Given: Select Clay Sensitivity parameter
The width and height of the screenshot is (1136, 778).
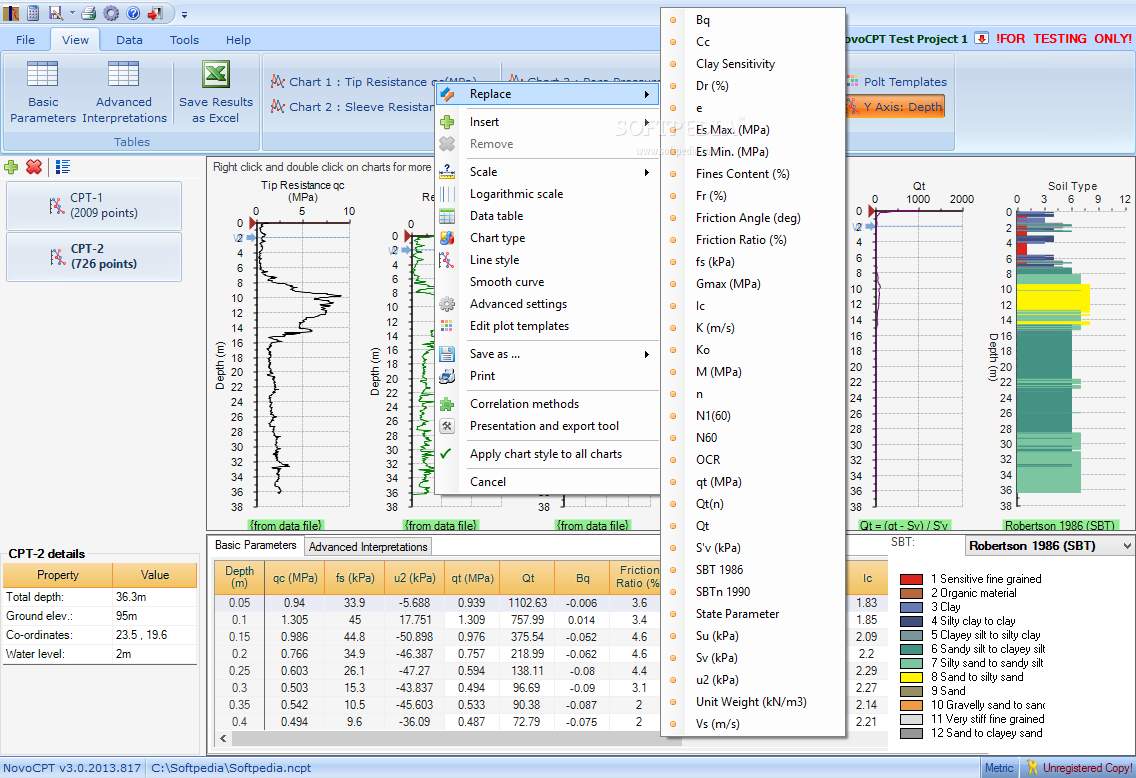Looking at the screenshot, I should tap(753, 64).
